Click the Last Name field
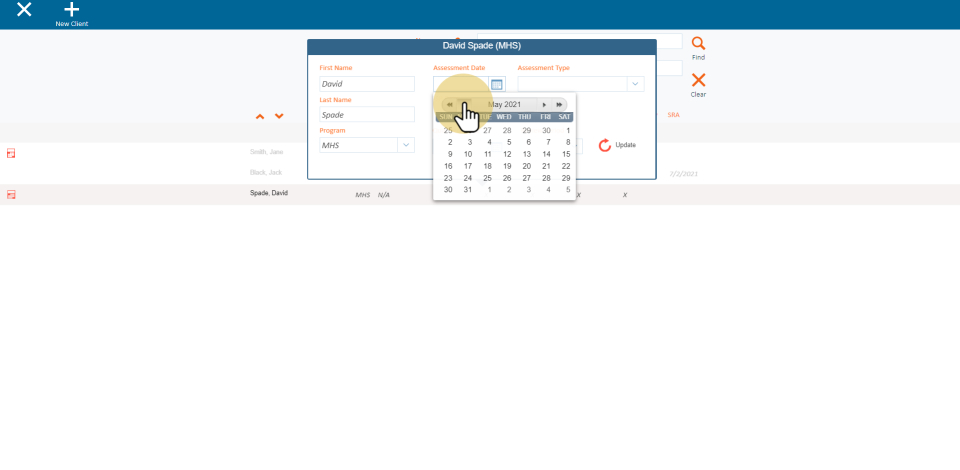This screenshot has width=960, height=470. (366, 115)
